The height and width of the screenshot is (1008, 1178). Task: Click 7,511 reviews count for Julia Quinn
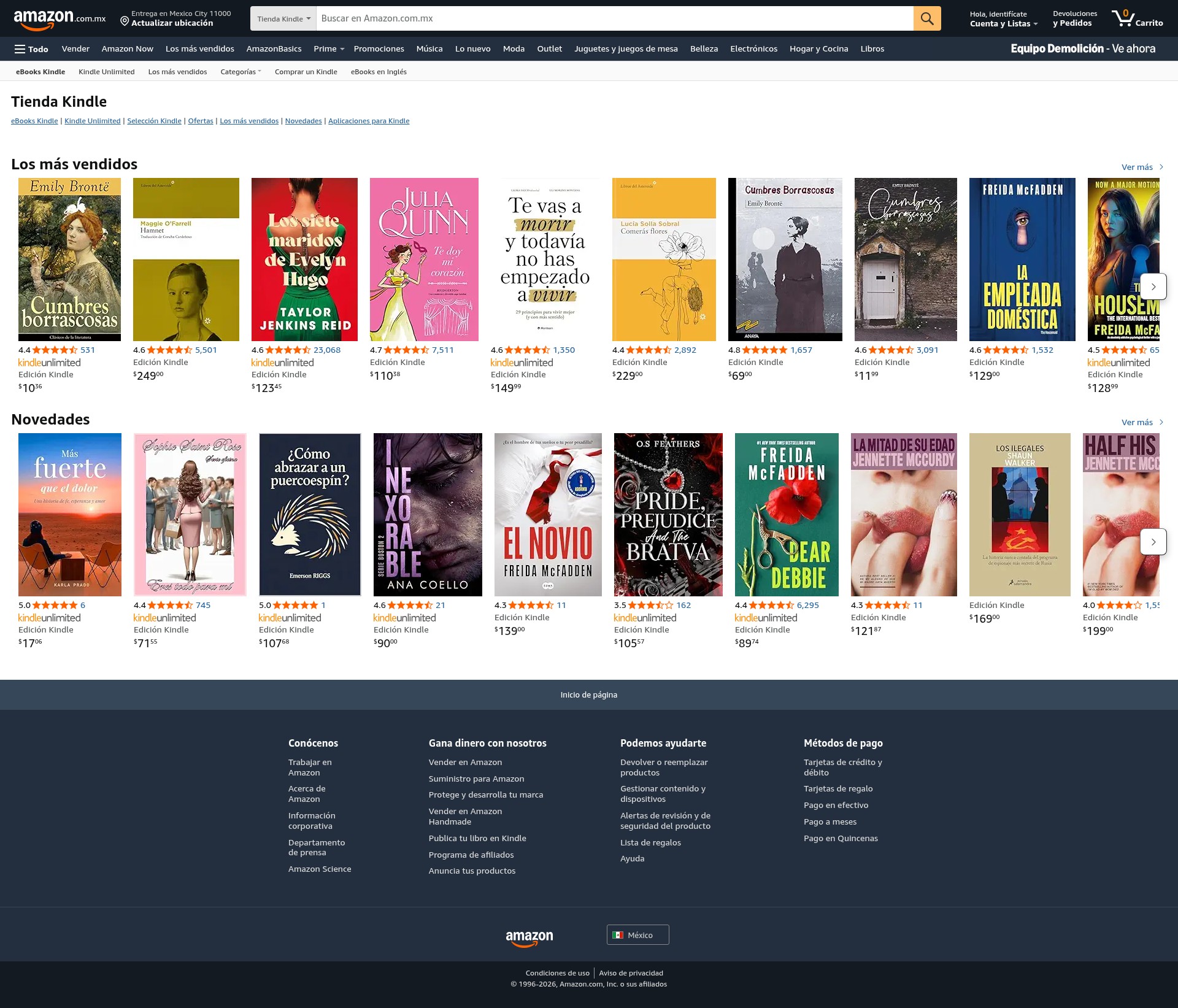click(x=443, y=350)
